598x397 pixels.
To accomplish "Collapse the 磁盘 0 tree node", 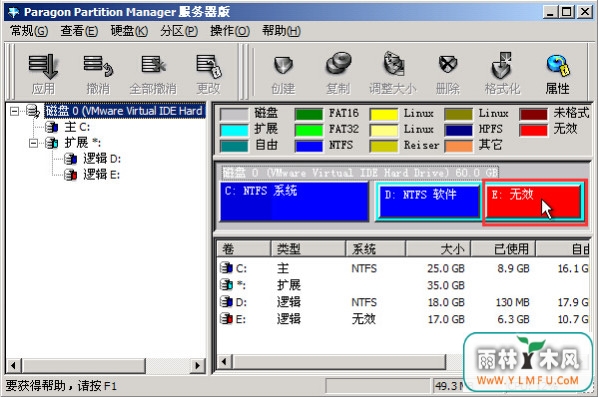I will pos(14,111).
